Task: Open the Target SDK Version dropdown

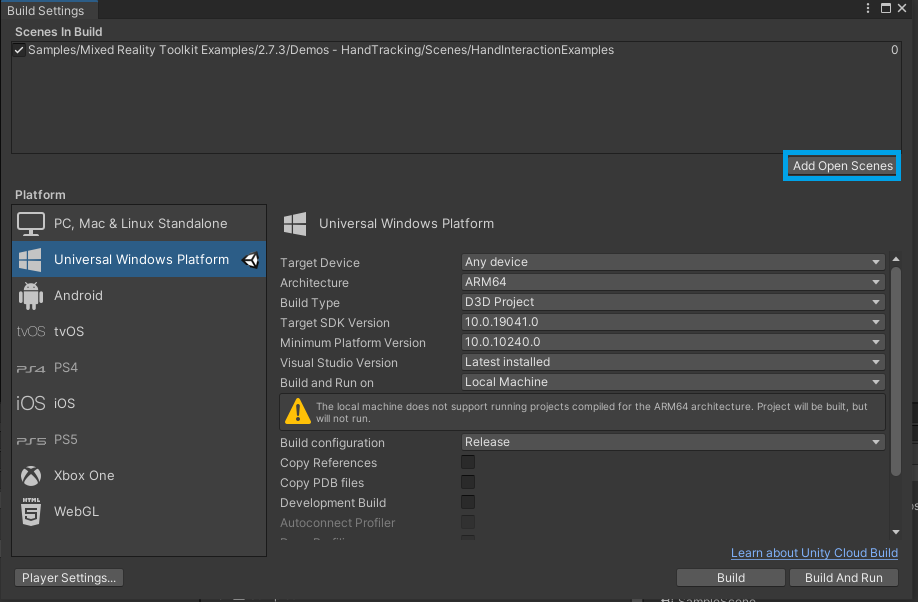Action: 673,322
